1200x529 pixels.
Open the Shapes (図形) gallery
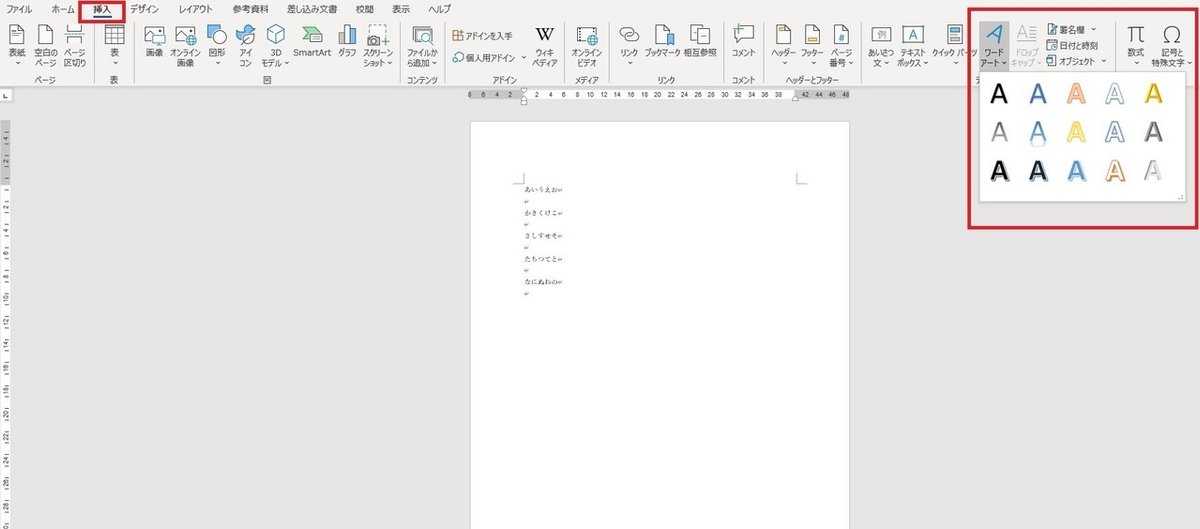pyautogui.click(x=217, y=46)
